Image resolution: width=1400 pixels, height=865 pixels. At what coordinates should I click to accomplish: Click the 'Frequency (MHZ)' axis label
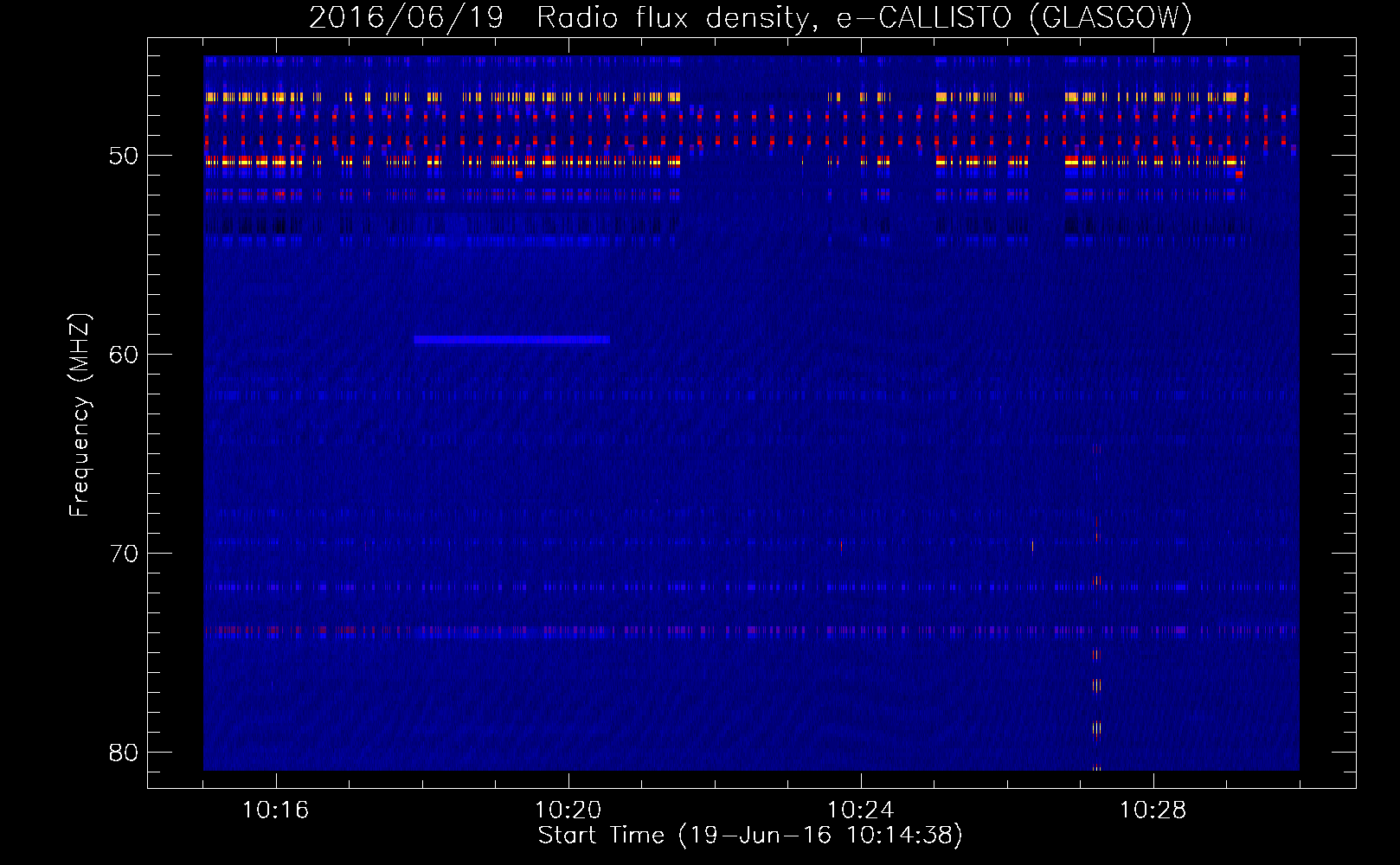click(x=80, y=415)
